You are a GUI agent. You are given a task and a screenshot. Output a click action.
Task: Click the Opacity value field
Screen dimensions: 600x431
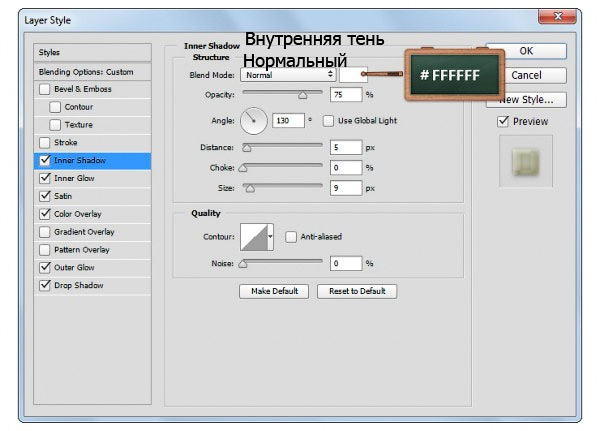[346, 95]
